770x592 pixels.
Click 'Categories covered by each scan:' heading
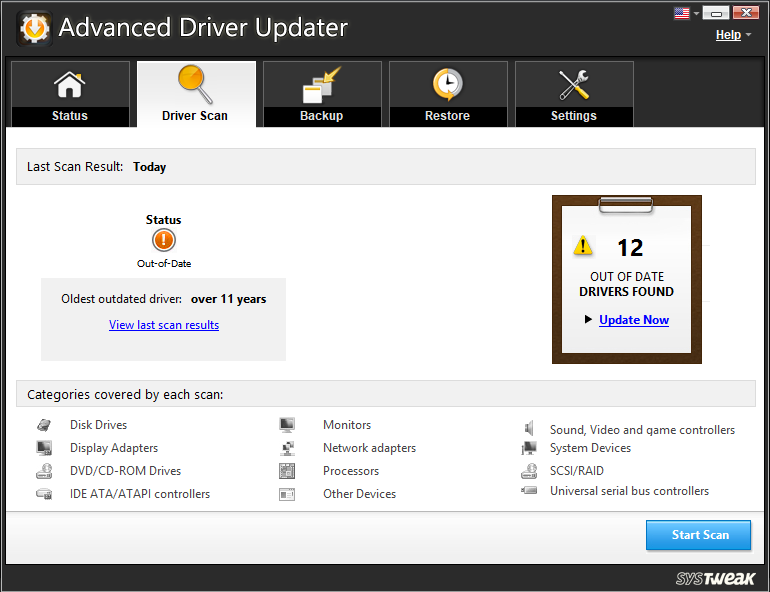[x=125, y=395]
